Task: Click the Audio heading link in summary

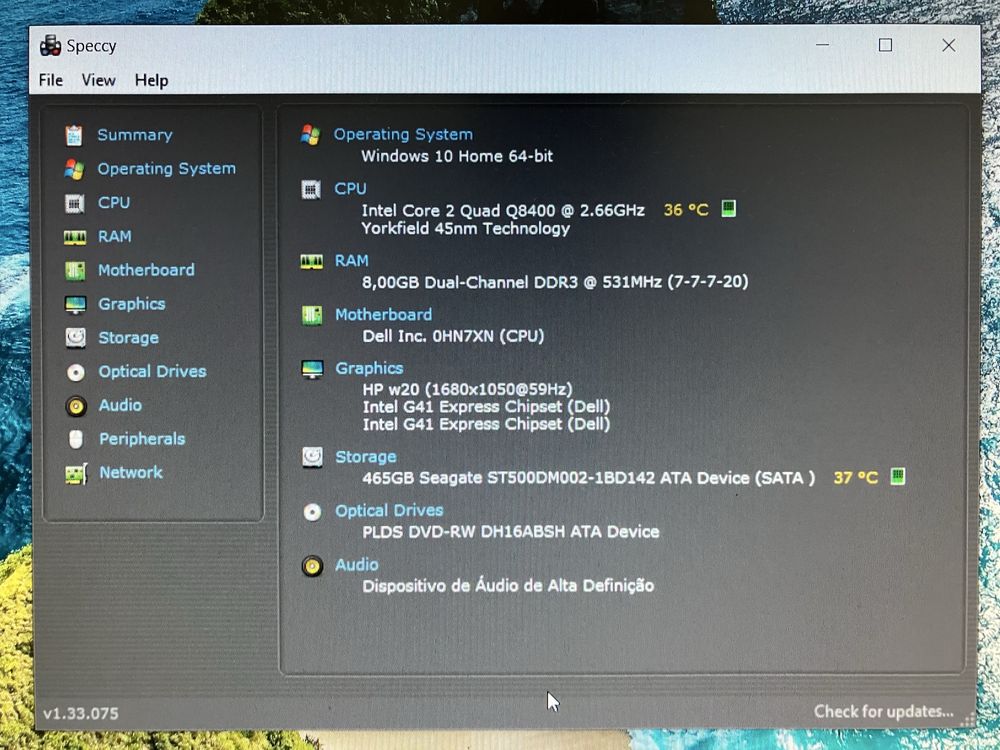Action: 357,565
